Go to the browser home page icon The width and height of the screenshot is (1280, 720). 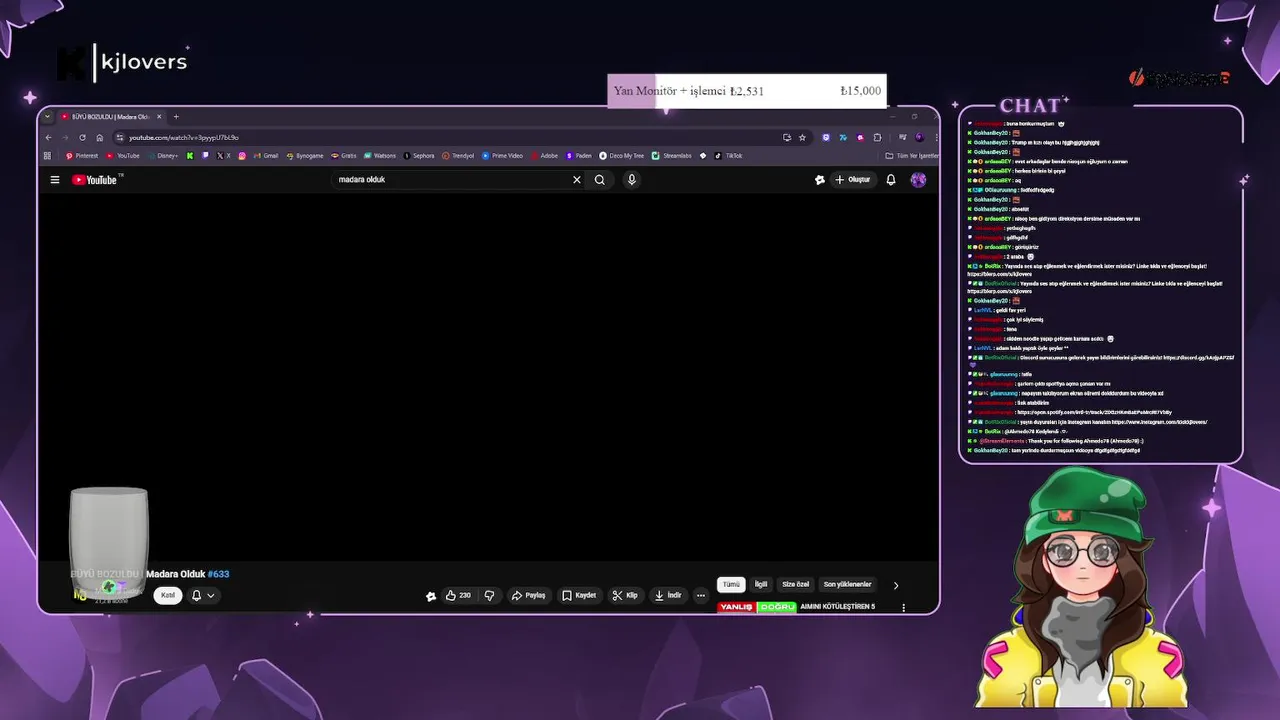(x=99, y=137)
